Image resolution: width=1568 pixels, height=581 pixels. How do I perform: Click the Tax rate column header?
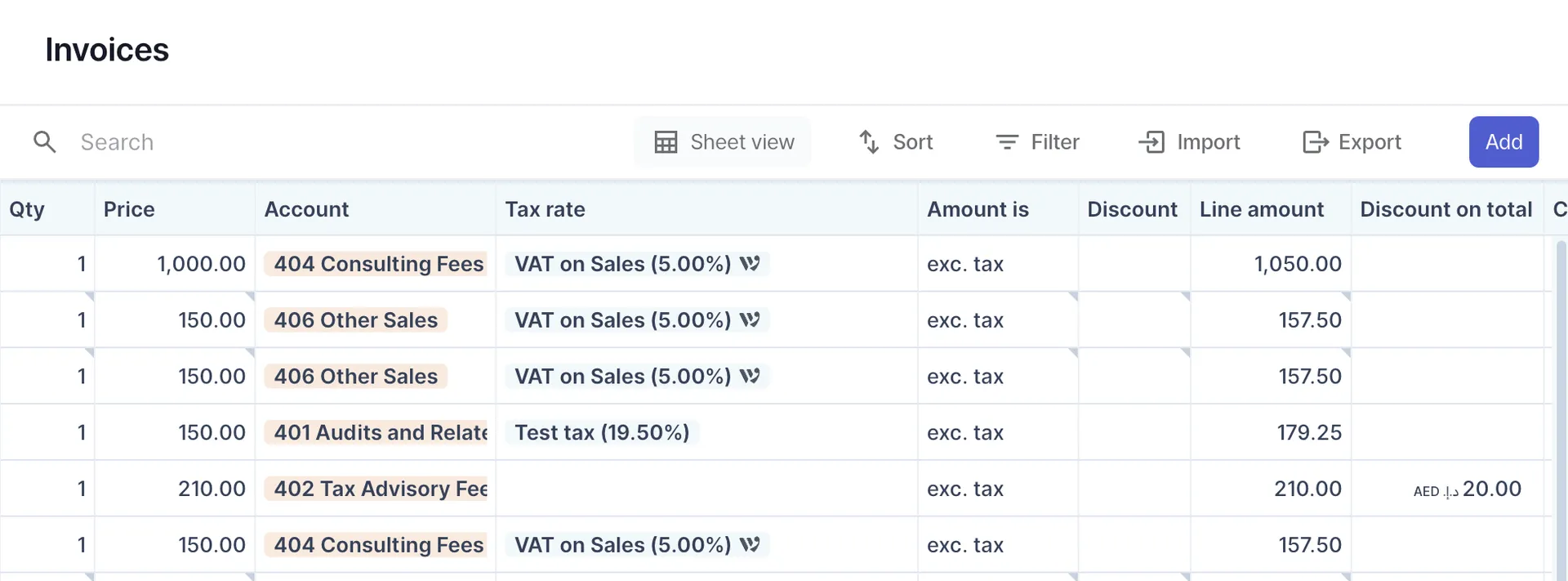[x=545, y=209]
